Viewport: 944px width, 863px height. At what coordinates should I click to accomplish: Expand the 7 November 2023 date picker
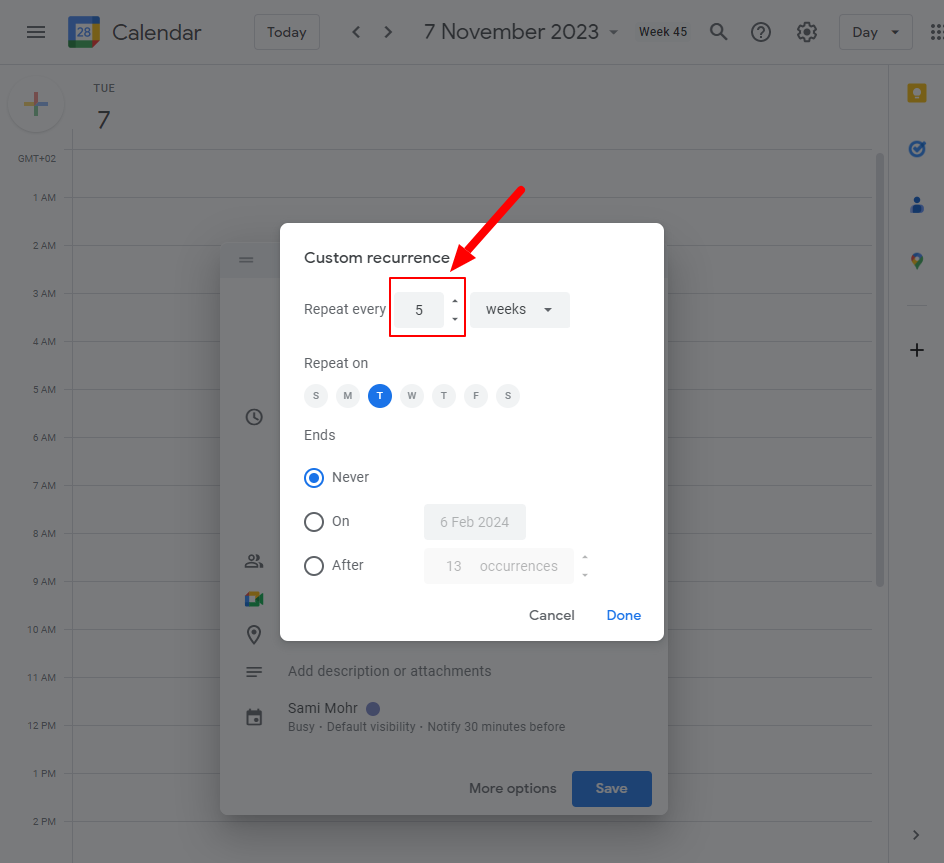pyautogui.click(x=524, y=32)
